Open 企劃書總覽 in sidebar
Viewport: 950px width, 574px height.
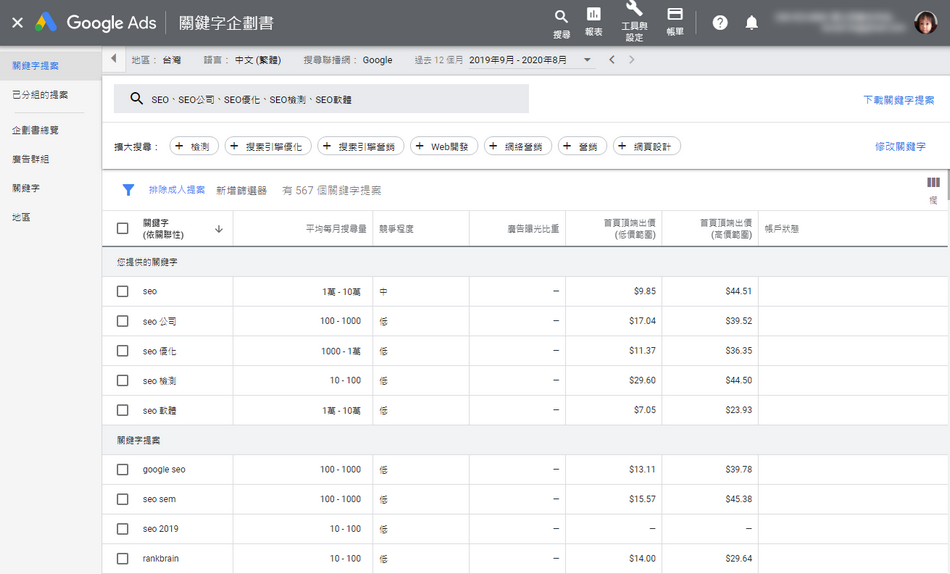[x=35, y=130]
